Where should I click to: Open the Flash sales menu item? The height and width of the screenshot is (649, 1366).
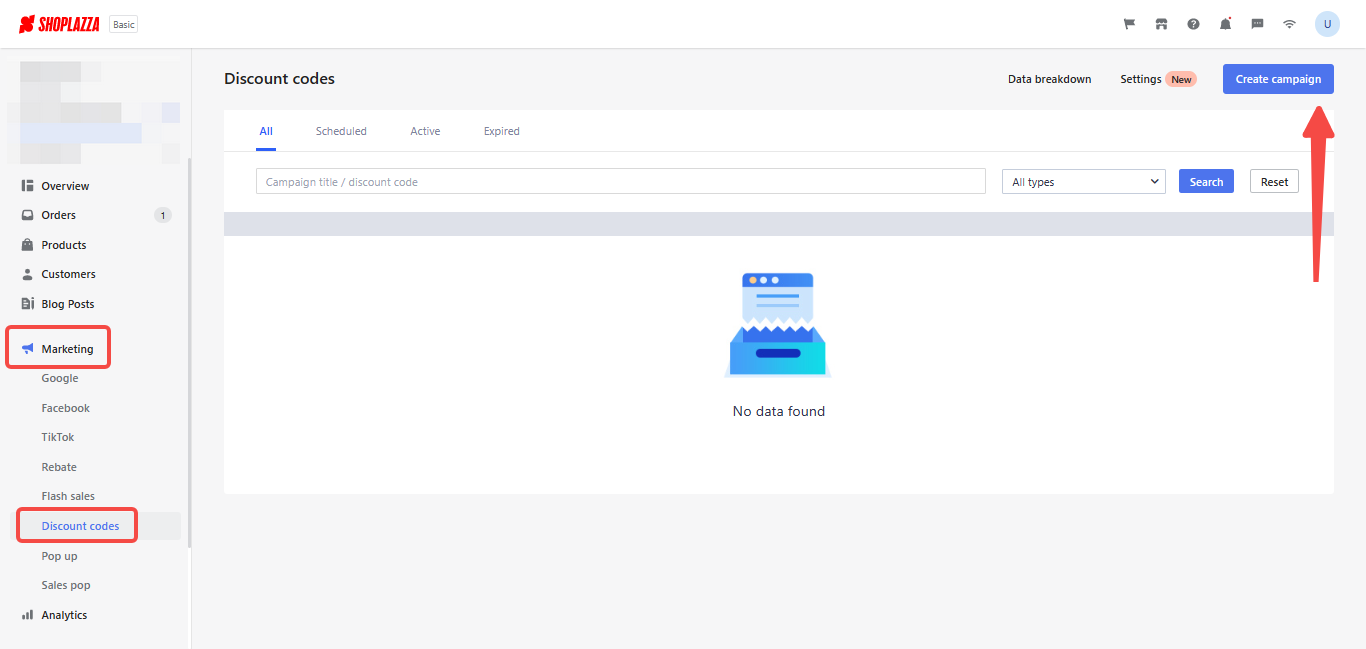tap(68, 496)
